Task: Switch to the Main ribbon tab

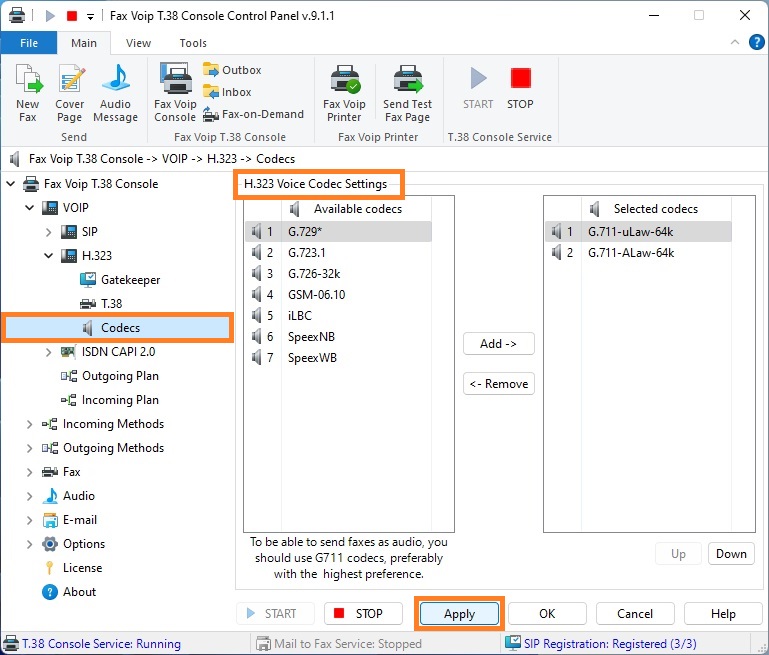Action: click(x=84, y=43)
